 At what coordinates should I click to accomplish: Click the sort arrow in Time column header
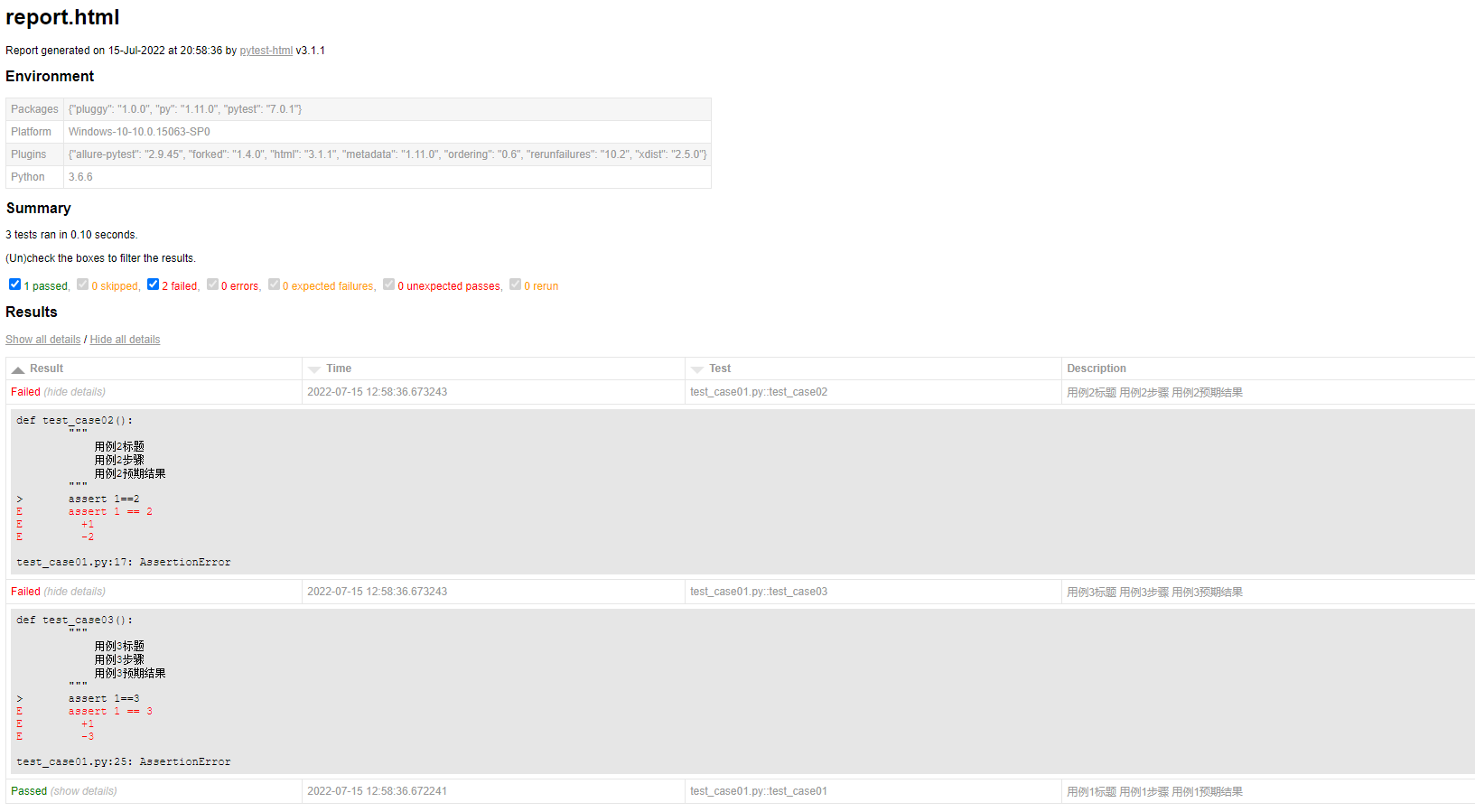click(x=314, y=369)
